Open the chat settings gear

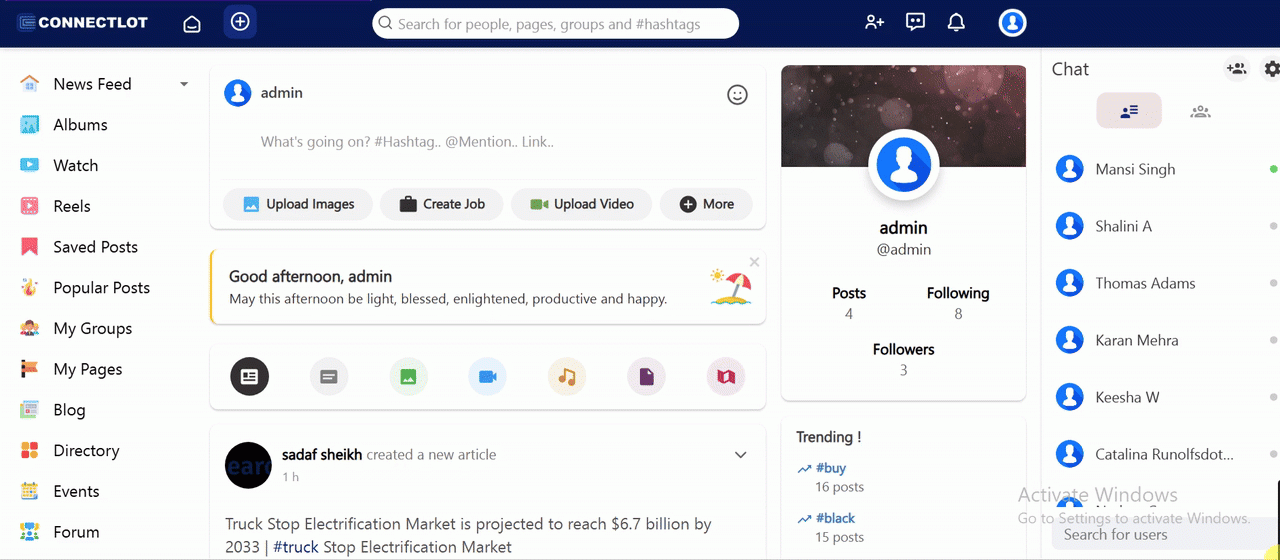pyautogui.click(x=1272, y=69)
